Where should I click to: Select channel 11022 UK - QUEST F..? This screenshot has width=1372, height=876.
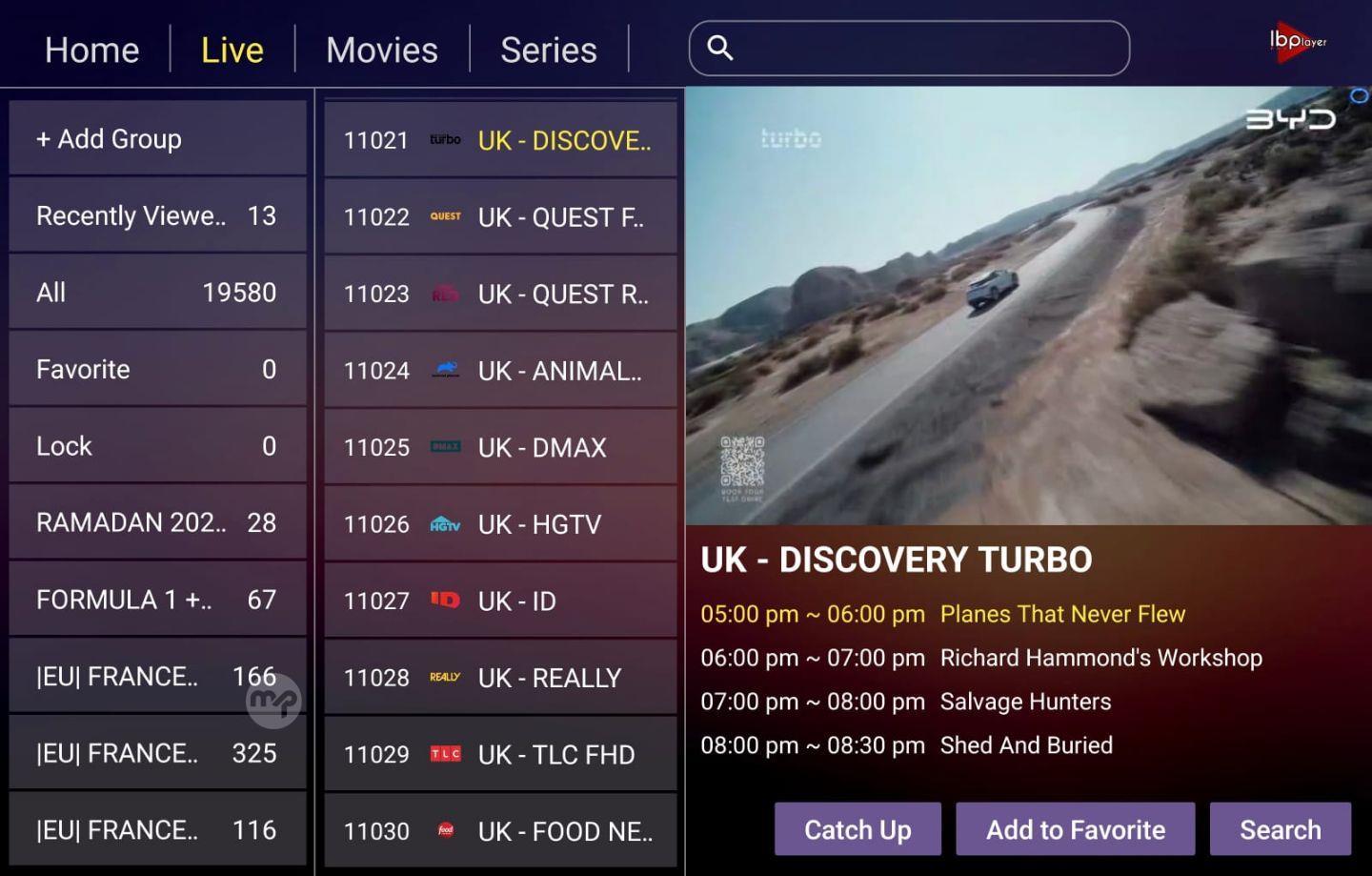500,216
